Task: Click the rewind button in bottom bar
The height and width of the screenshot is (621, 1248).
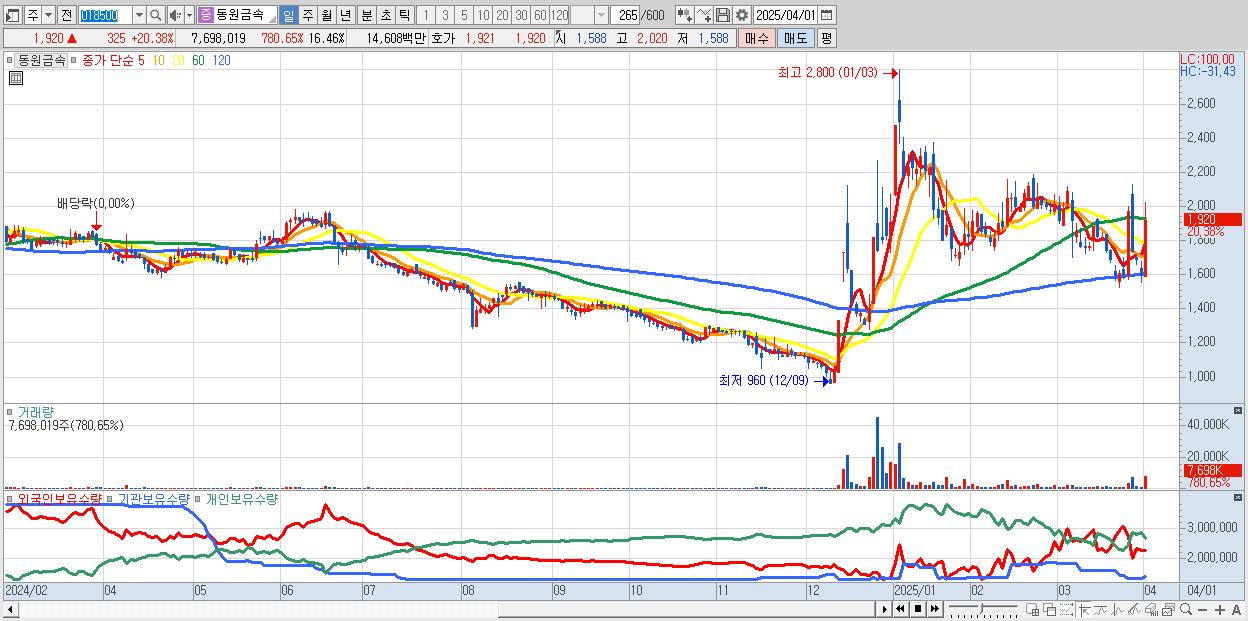Action: point(900,609)
